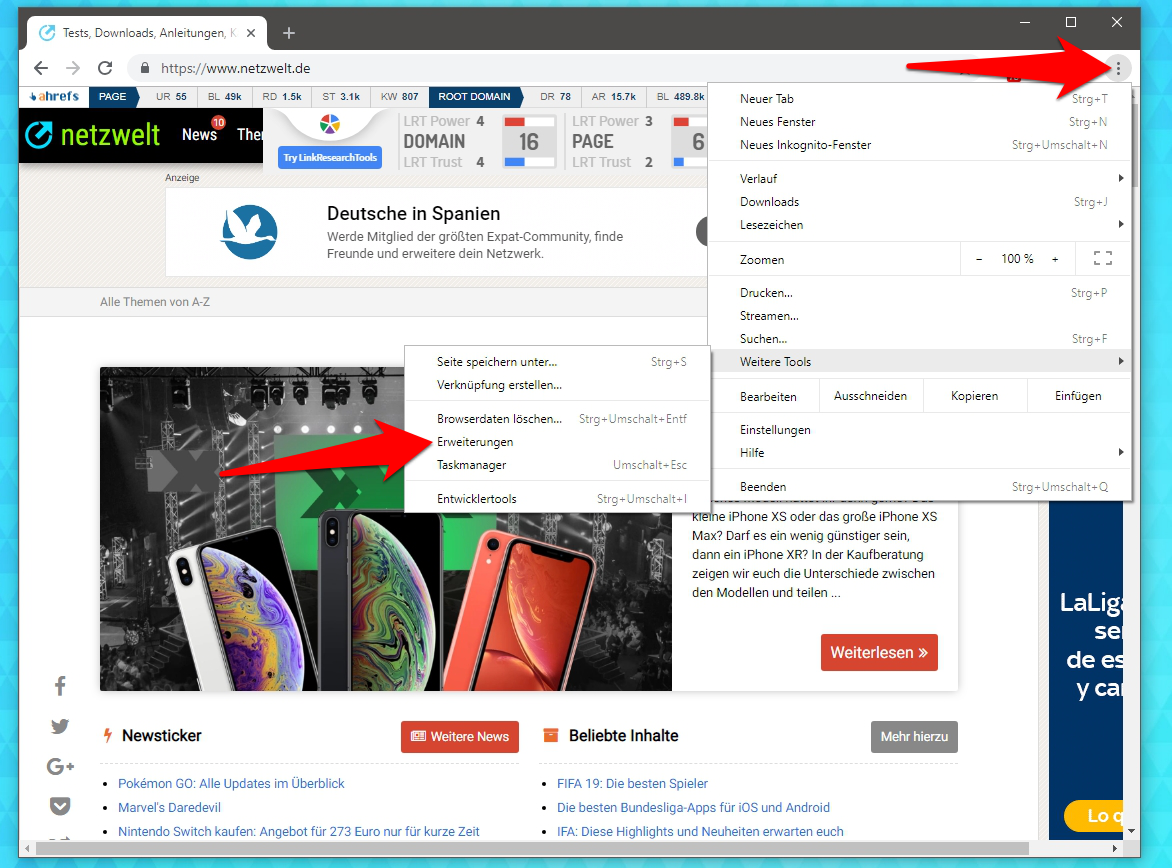Click the Weiterlesen button
The width and height of the screenshot is (1172, 868).
pyautogui.click(x=879, y=653)
